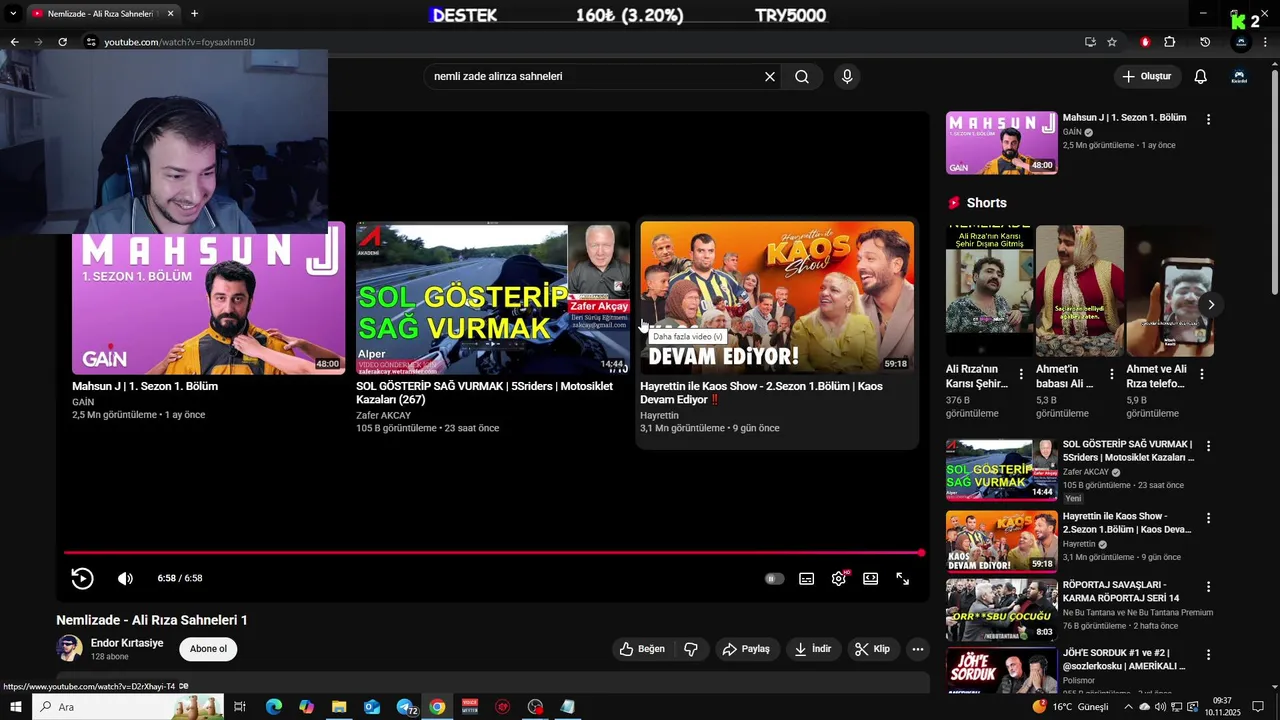Open a new browser tab

pos(194,14)
